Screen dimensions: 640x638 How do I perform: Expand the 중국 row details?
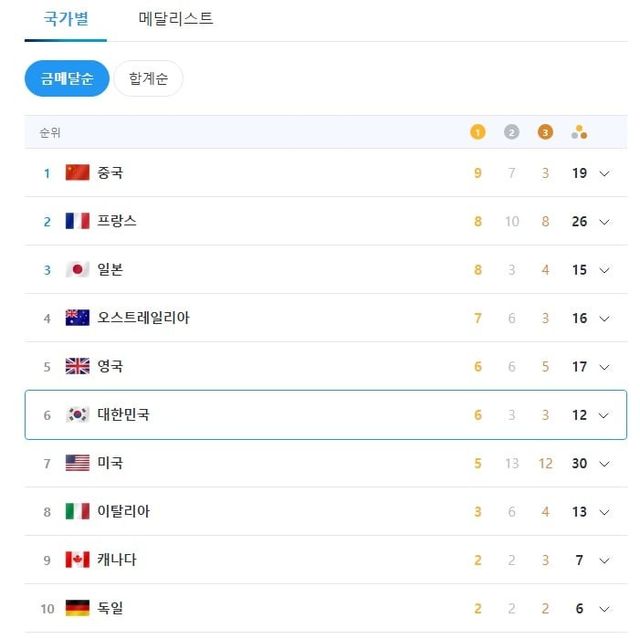(x=604, y=173)
